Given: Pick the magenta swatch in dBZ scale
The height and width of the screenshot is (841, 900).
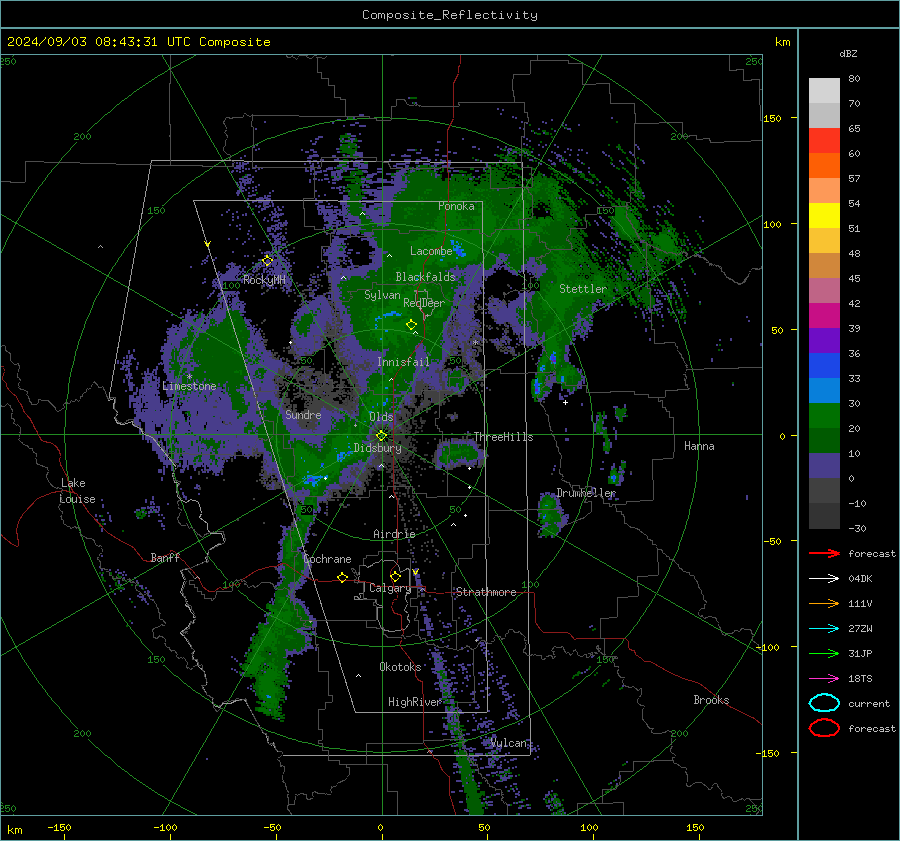Looking at the screenshot, I should coord(824,315).
